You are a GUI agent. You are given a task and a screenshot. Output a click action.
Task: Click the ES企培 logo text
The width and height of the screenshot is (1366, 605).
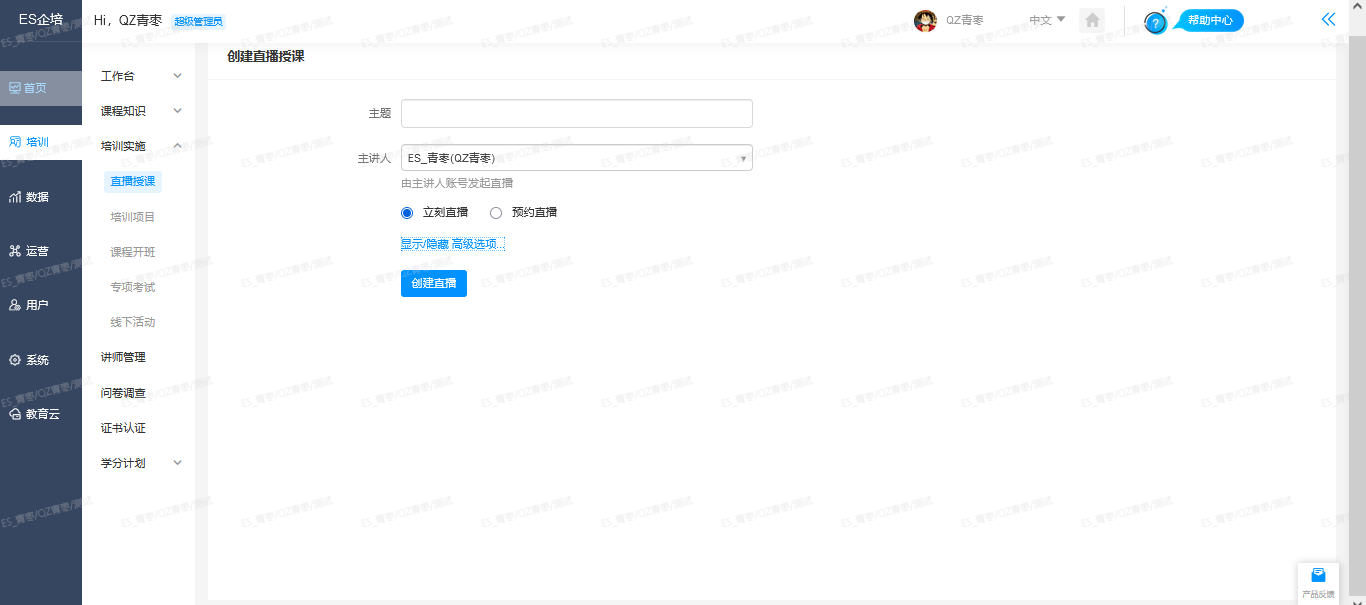tap(41, 19)
